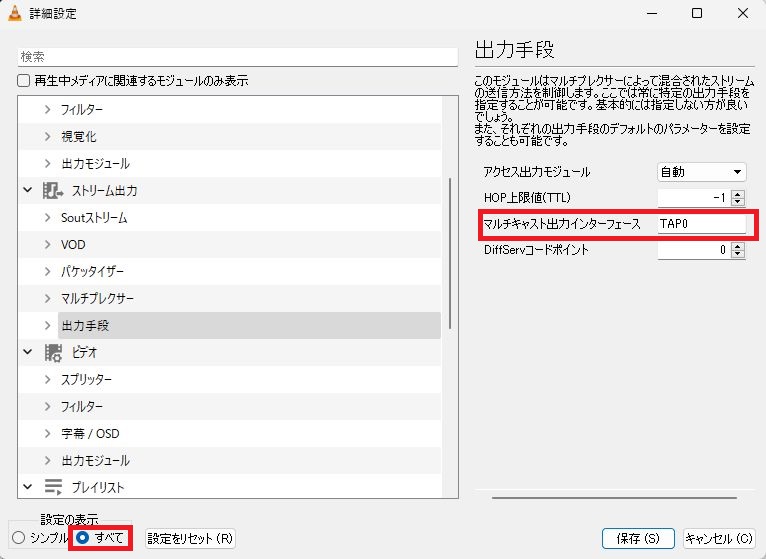Open the アクセス出力モジュール dropdown
This screenshot has width=766, height=559.
click(x=701, y=172)
